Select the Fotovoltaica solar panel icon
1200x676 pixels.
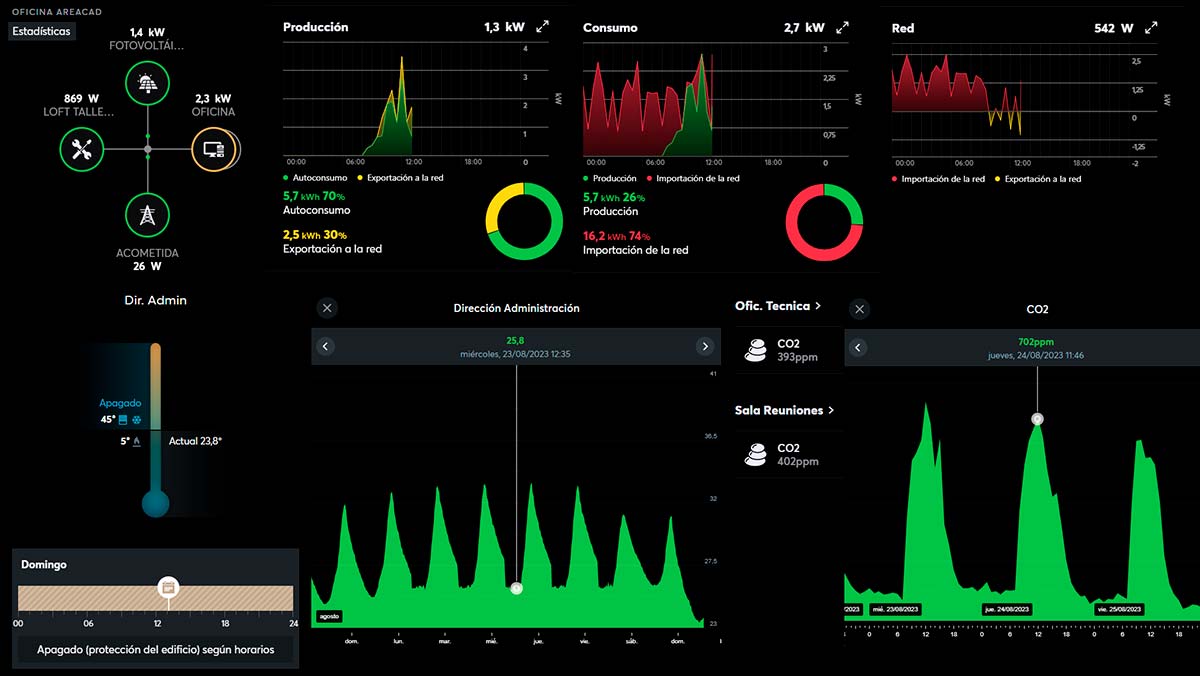pos(147,83)
